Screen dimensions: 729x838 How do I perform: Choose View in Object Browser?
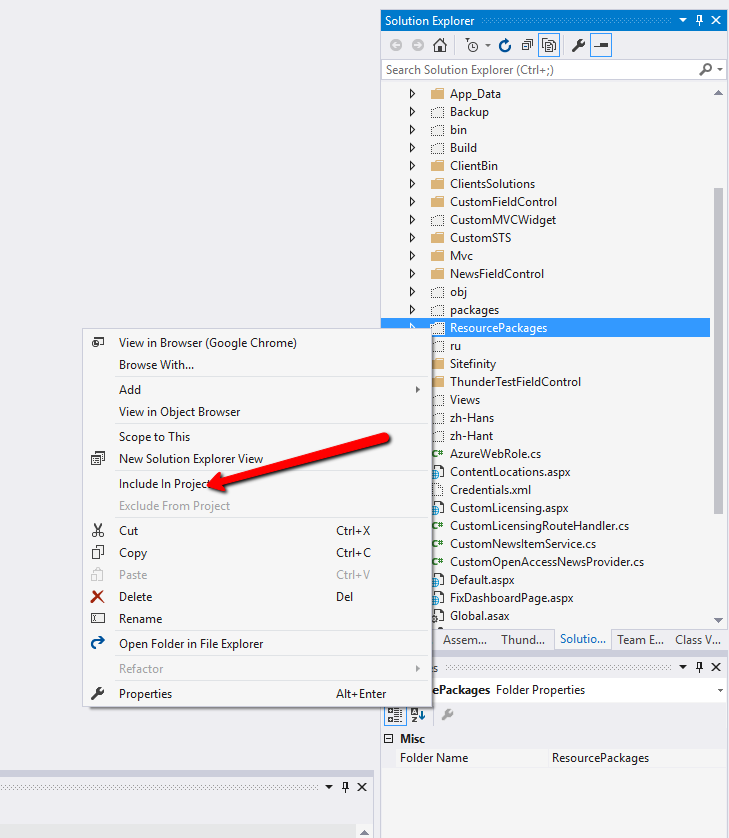click(x=179, y=412)
